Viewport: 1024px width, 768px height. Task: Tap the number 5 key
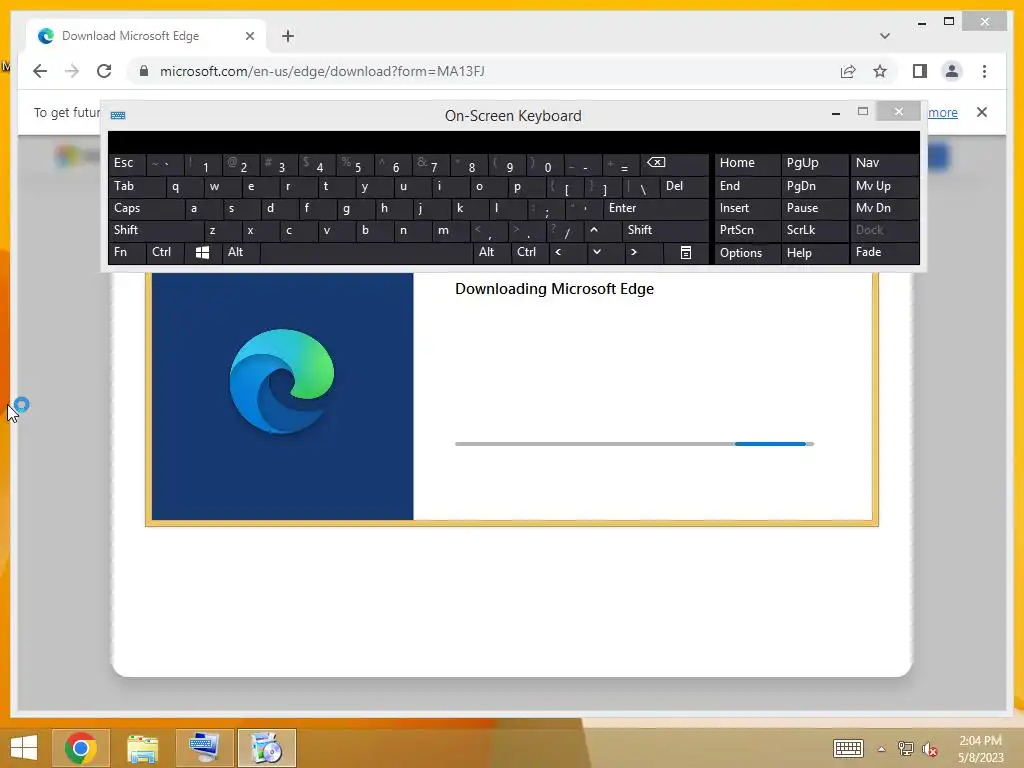click(x=355, y=165)
